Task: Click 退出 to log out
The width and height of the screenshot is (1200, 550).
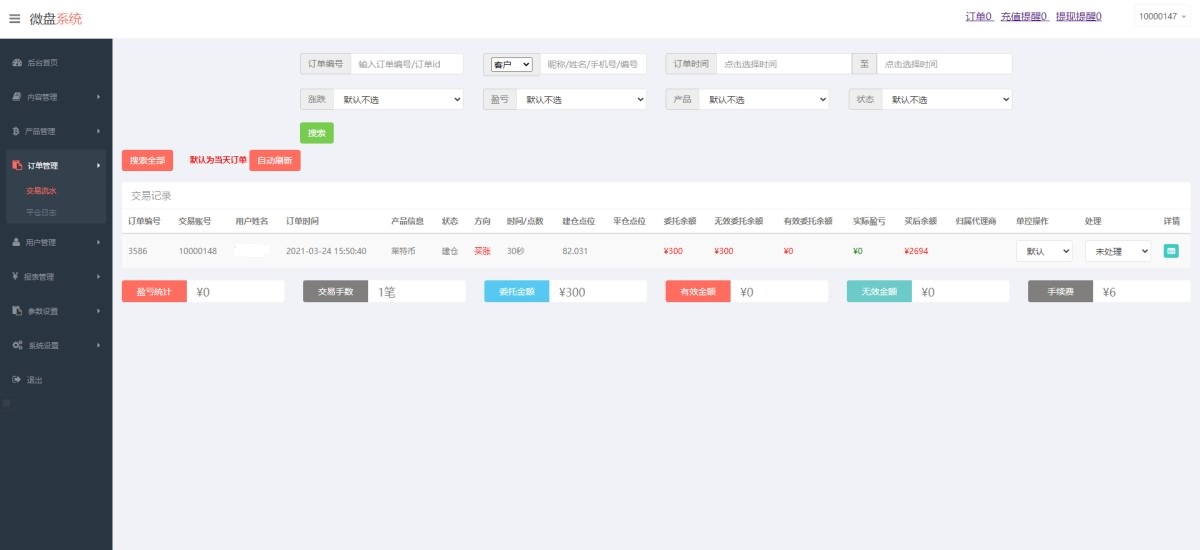Action: coord(56,379)
